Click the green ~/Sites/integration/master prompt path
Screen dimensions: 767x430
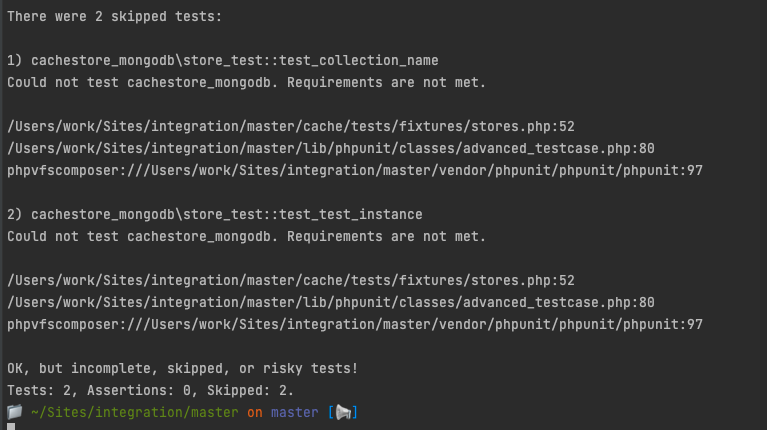[135, 413]
